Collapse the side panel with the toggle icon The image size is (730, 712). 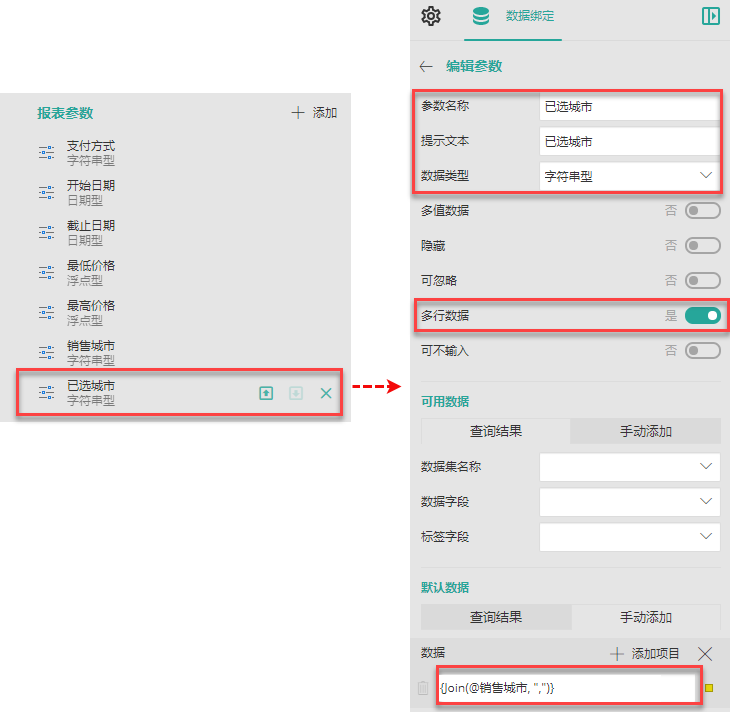click(x=710, y=16)
